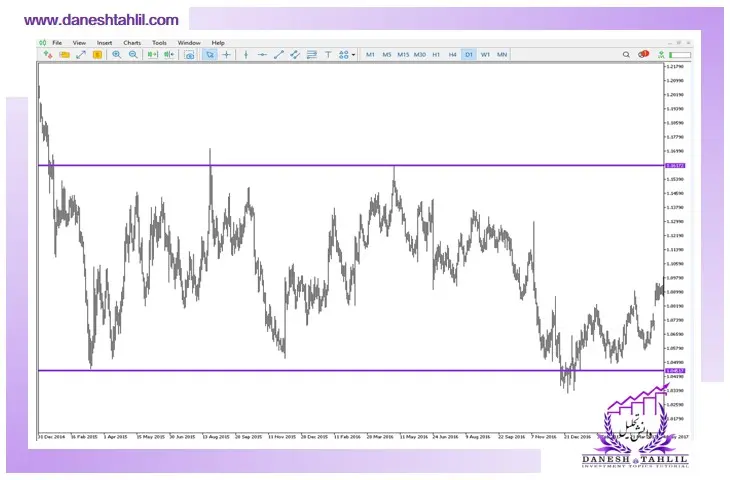Select the cursor arrow tool
Screen dimensions: 730x480
coord(210,54)
